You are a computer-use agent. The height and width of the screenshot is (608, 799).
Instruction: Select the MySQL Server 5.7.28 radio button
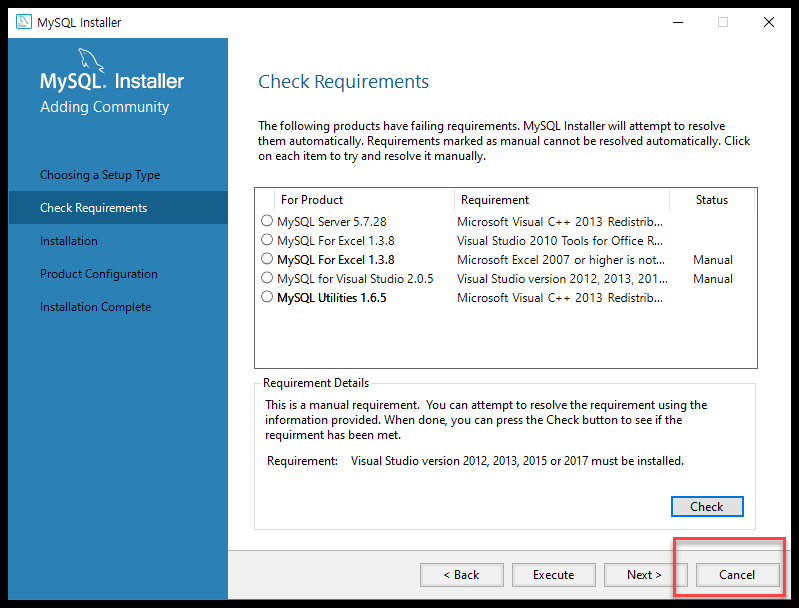tap(267, 221)
